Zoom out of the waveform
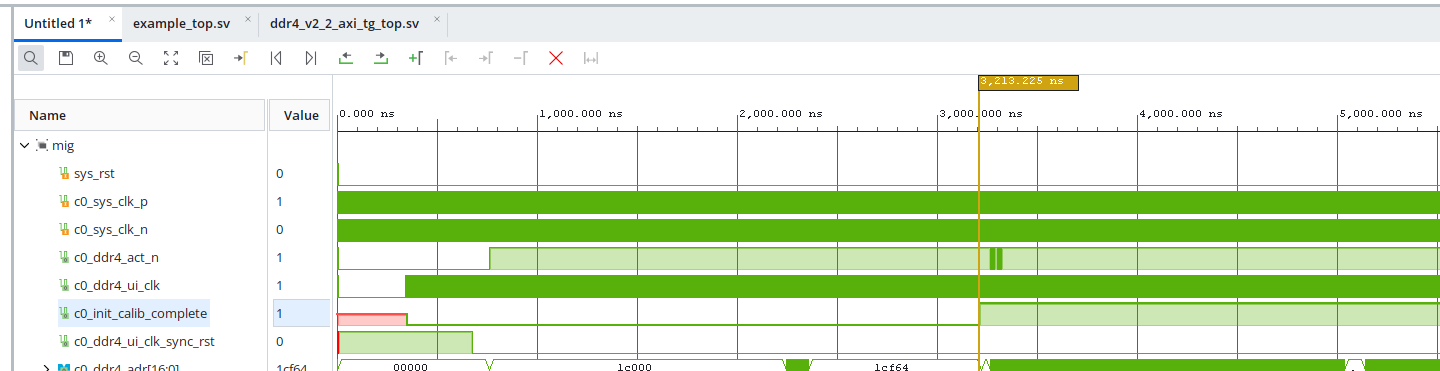 tap(135, 58)
